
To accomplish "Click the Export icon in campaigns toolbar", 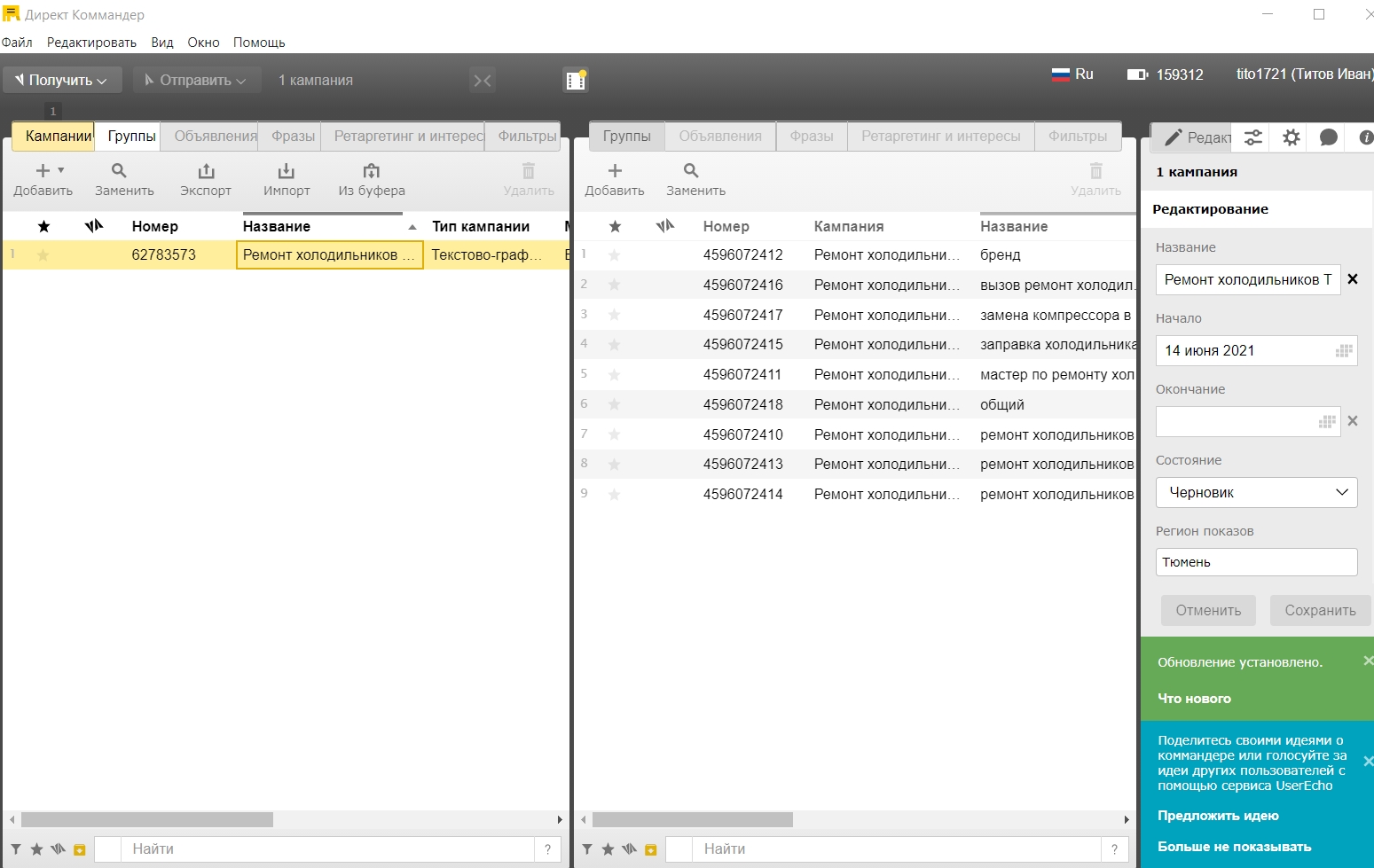I will pos(206,171).
